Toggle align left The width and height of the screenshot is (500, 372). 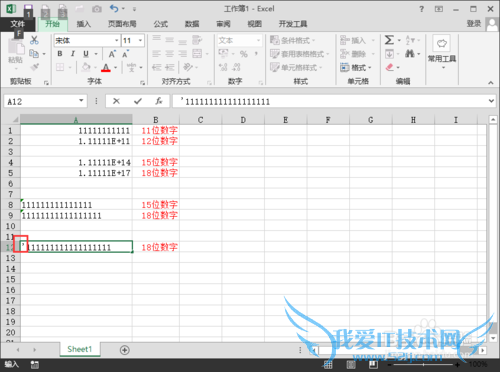(157, 54)
